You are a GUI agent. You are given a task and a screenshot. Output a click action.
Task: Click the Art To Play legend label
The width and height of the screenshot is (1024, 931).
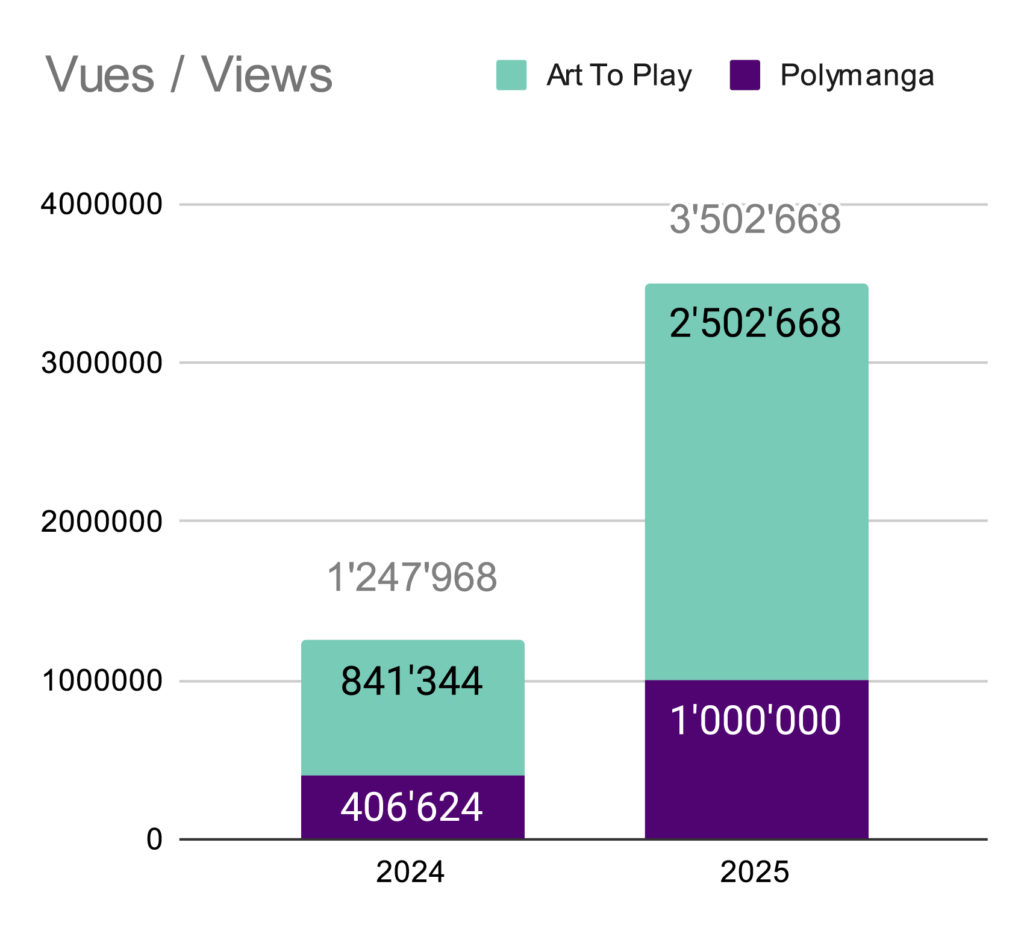point(618,75)
